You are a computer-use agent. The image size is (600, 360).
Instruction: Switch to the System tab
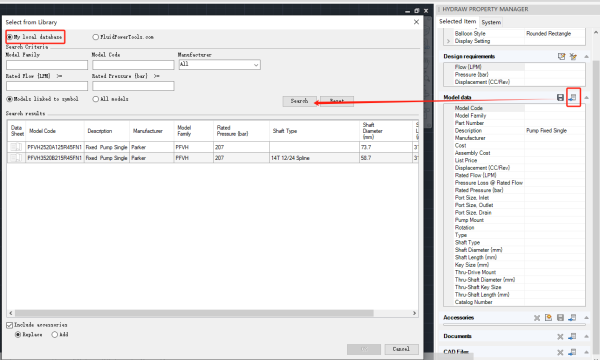491,22
